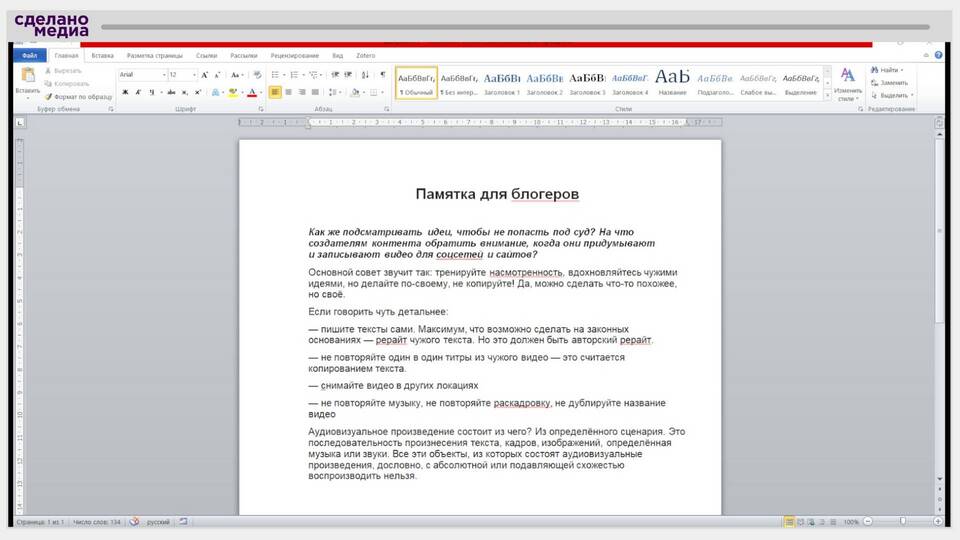Open change case Aa dropdown
The height and width of the screenshot is (540, 960).
pyautogui.click(x=236, y=75)
